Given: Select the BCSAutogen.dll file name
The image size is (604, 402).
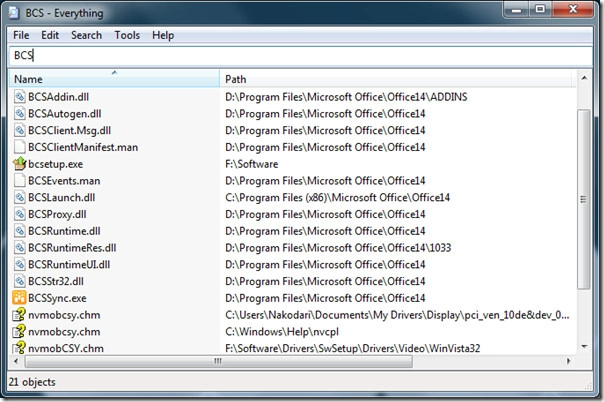Looking at the screenshot, I should click(65, 114).
